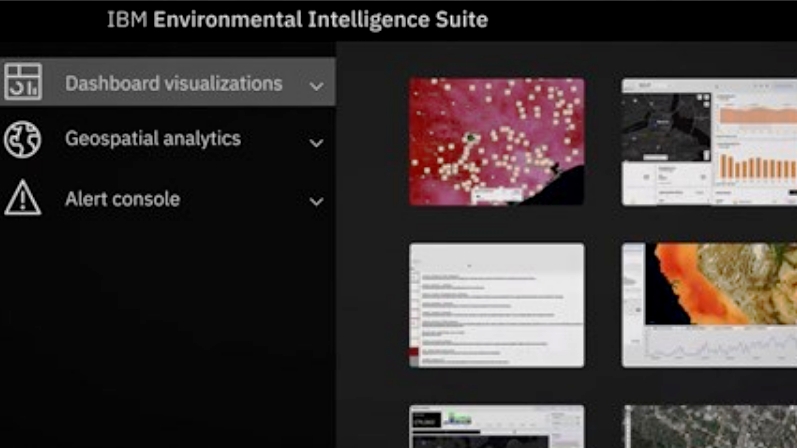This screenshot has height=448, width=797.
Task: Click the white legend box on the red map
Action: click(503, 195)
